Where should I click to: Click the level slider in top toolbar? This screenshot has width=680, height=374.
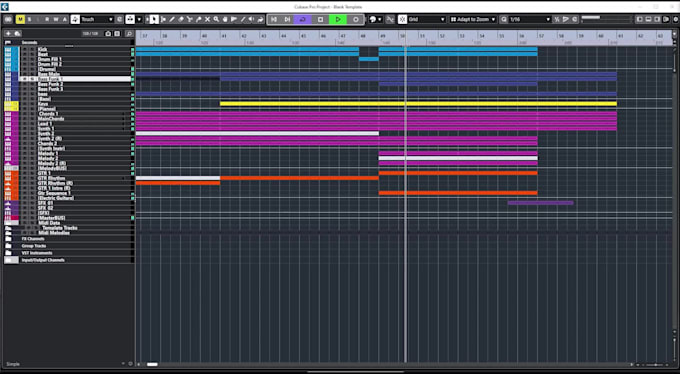click(x=606, y=18)
